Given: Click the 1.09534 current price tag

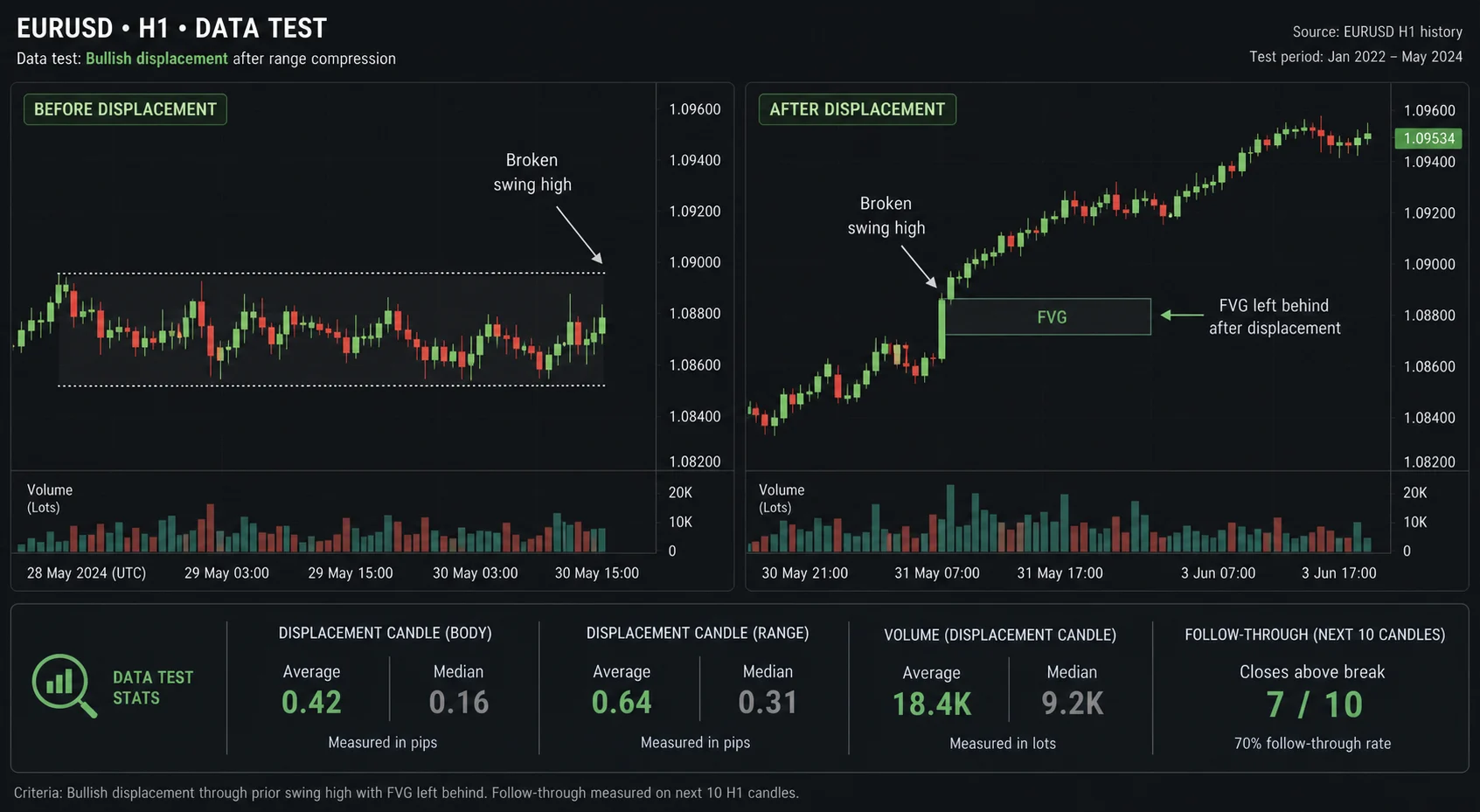Looking at the screenshot, I should pos(1428,138).
